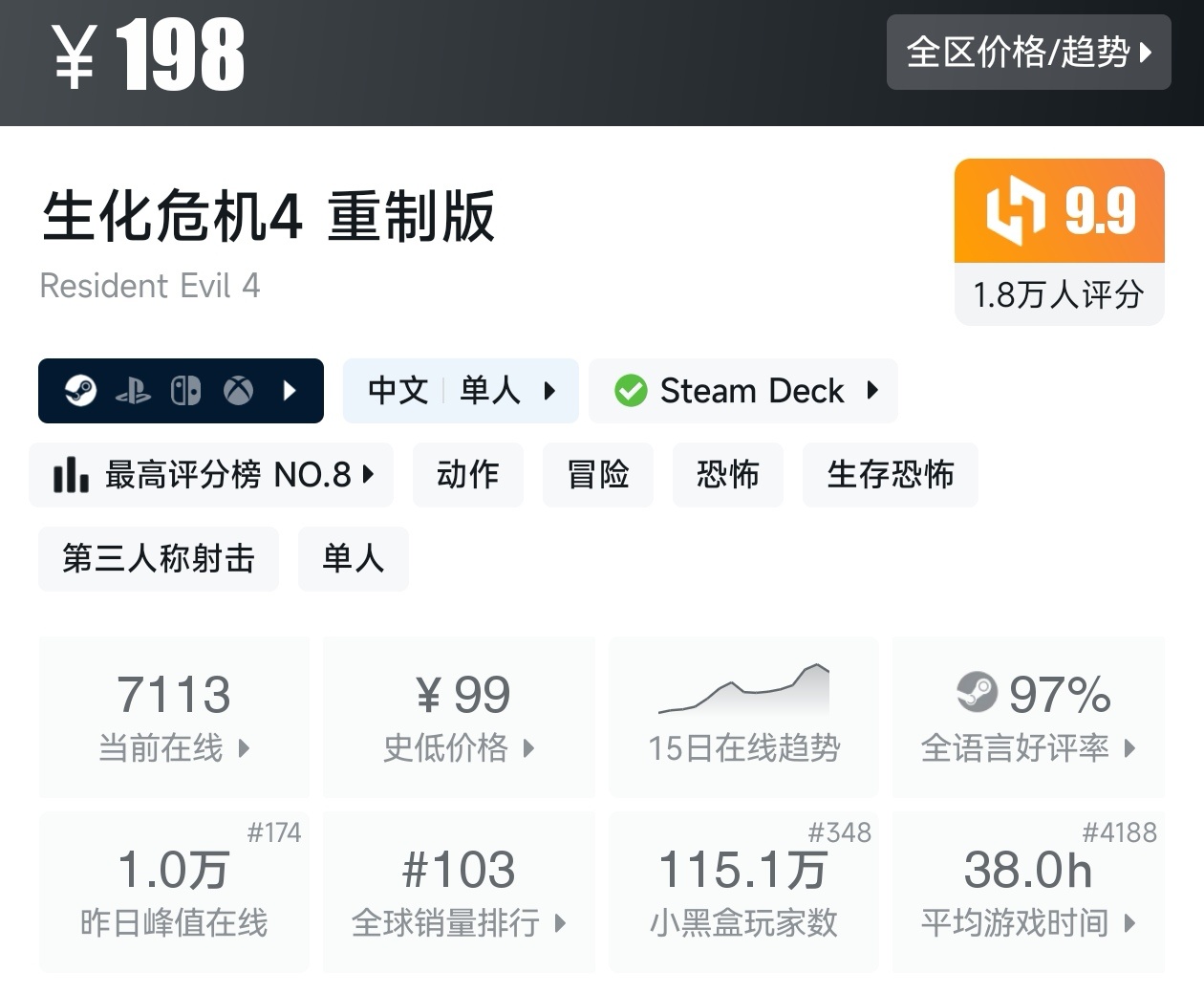Click the Steam platform icon
This screenshot has width=1204, height=993.
80,391
